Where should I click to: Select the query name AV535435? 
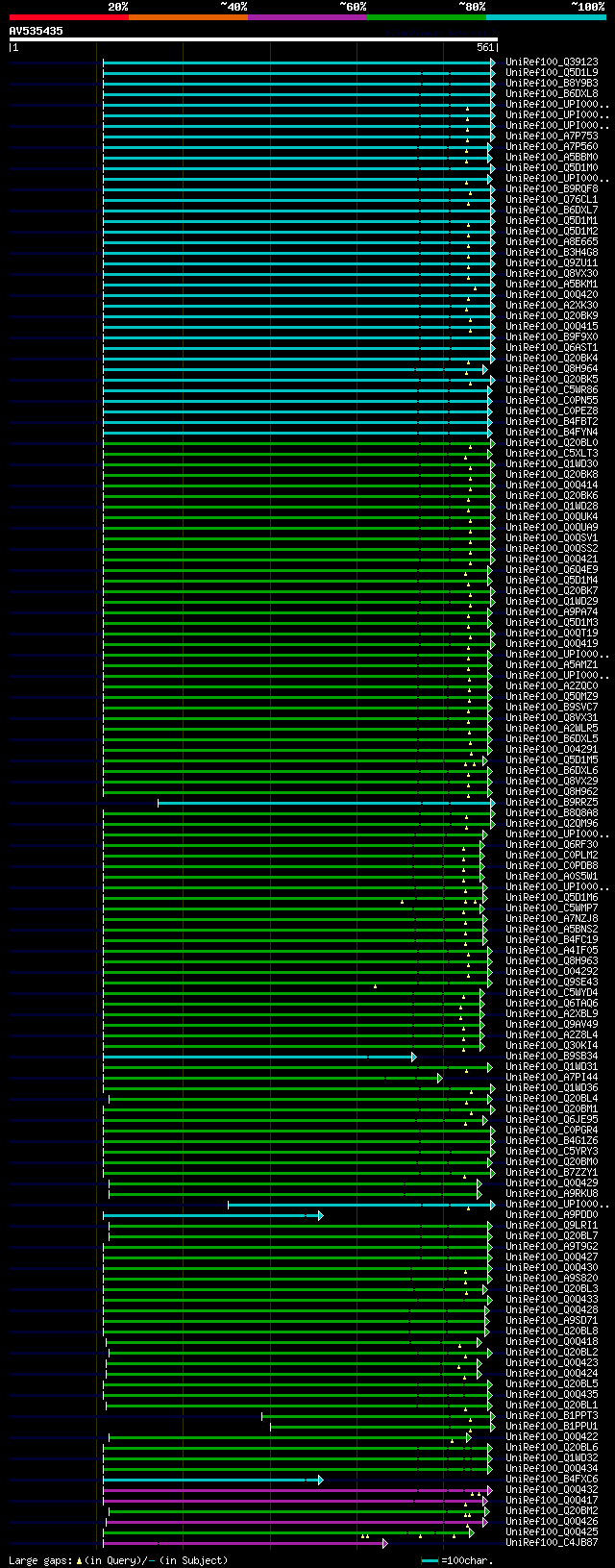[37, 31]
